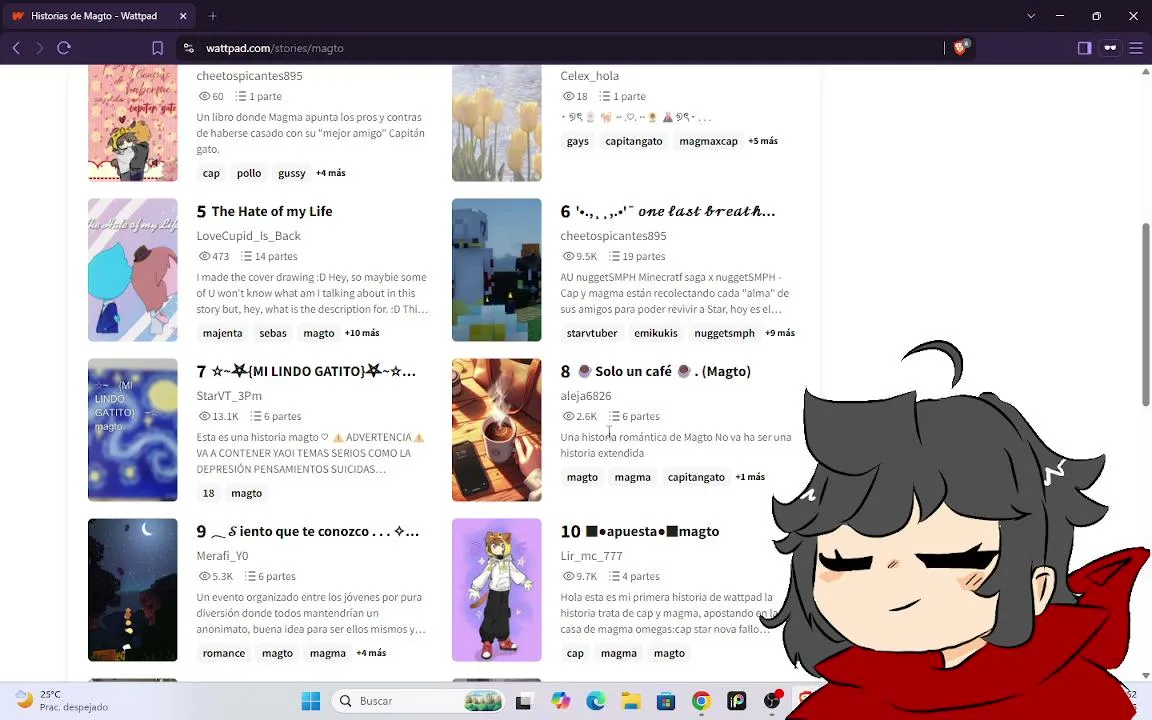Select the gussy tag
This screenshot has width=1152, height=720.
[x=292, y=173]
